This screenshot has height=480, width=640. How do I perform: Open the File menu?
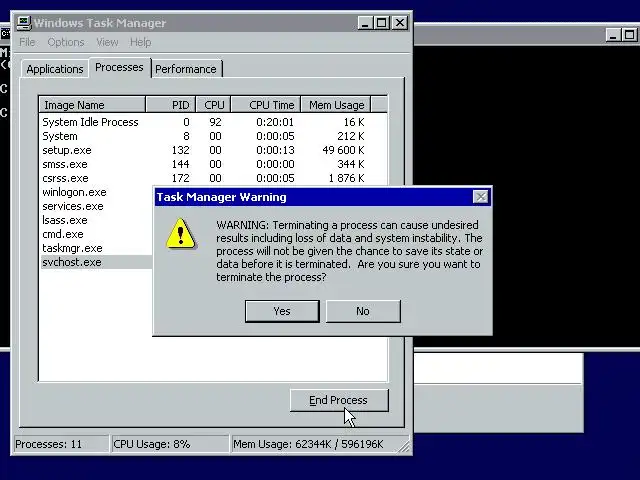tap(27, 42)
